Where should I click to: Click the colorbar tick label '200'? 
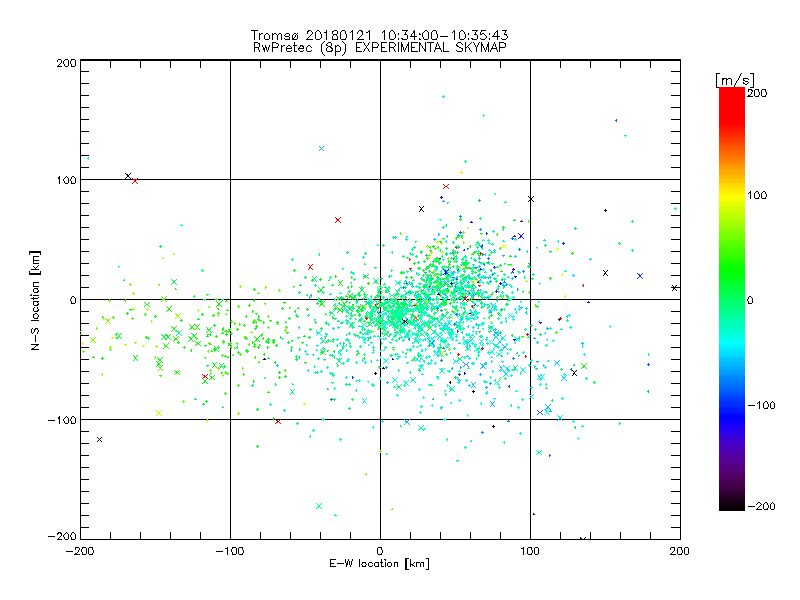click(x=757, y=93)
